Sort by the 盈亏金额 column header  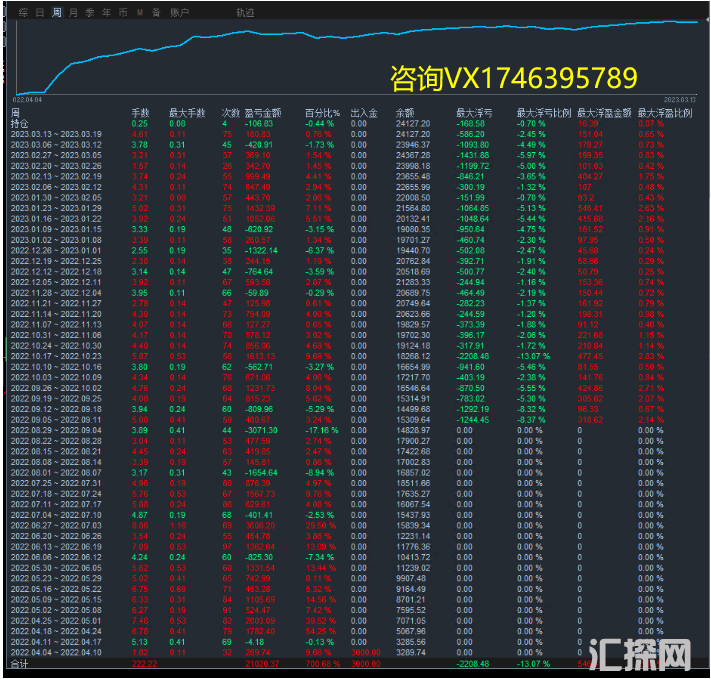[261, 114]
